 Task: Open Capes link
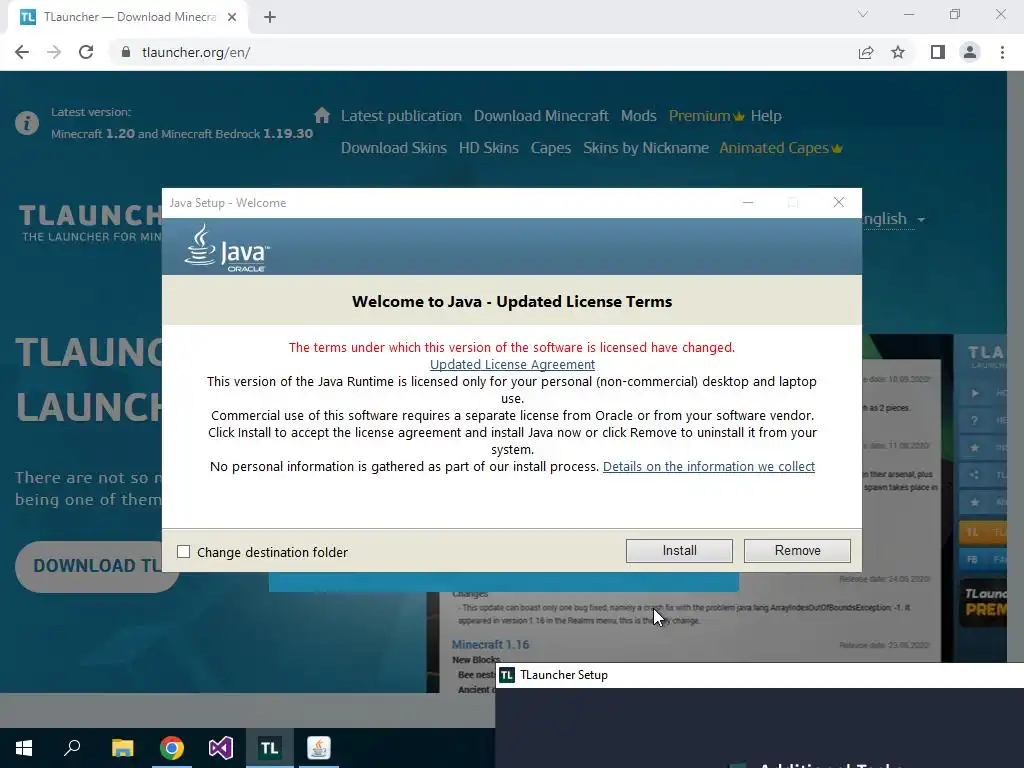[x=551, y=148]
